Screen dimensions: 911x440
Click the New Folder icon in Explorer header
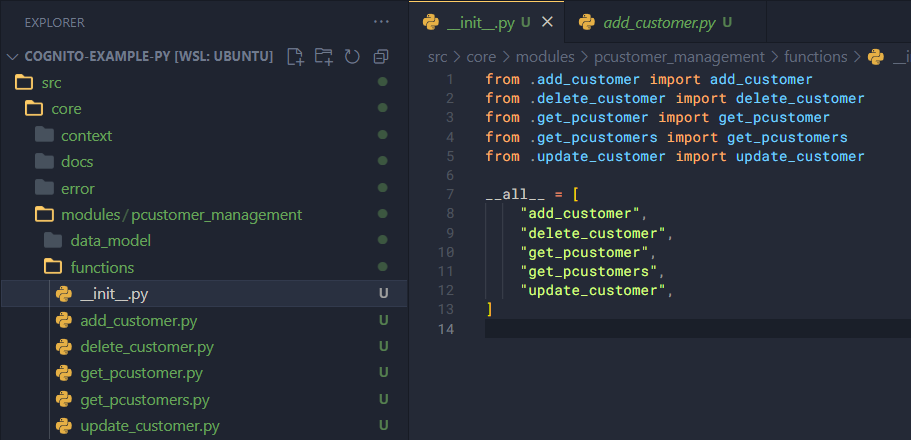(x=323, y=56)
